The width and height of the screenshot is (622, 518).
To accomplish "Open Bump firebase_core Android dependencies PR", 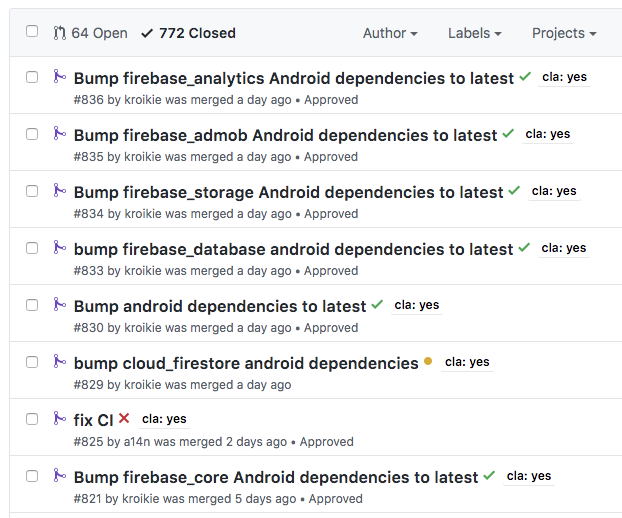I will click(276, 478).
